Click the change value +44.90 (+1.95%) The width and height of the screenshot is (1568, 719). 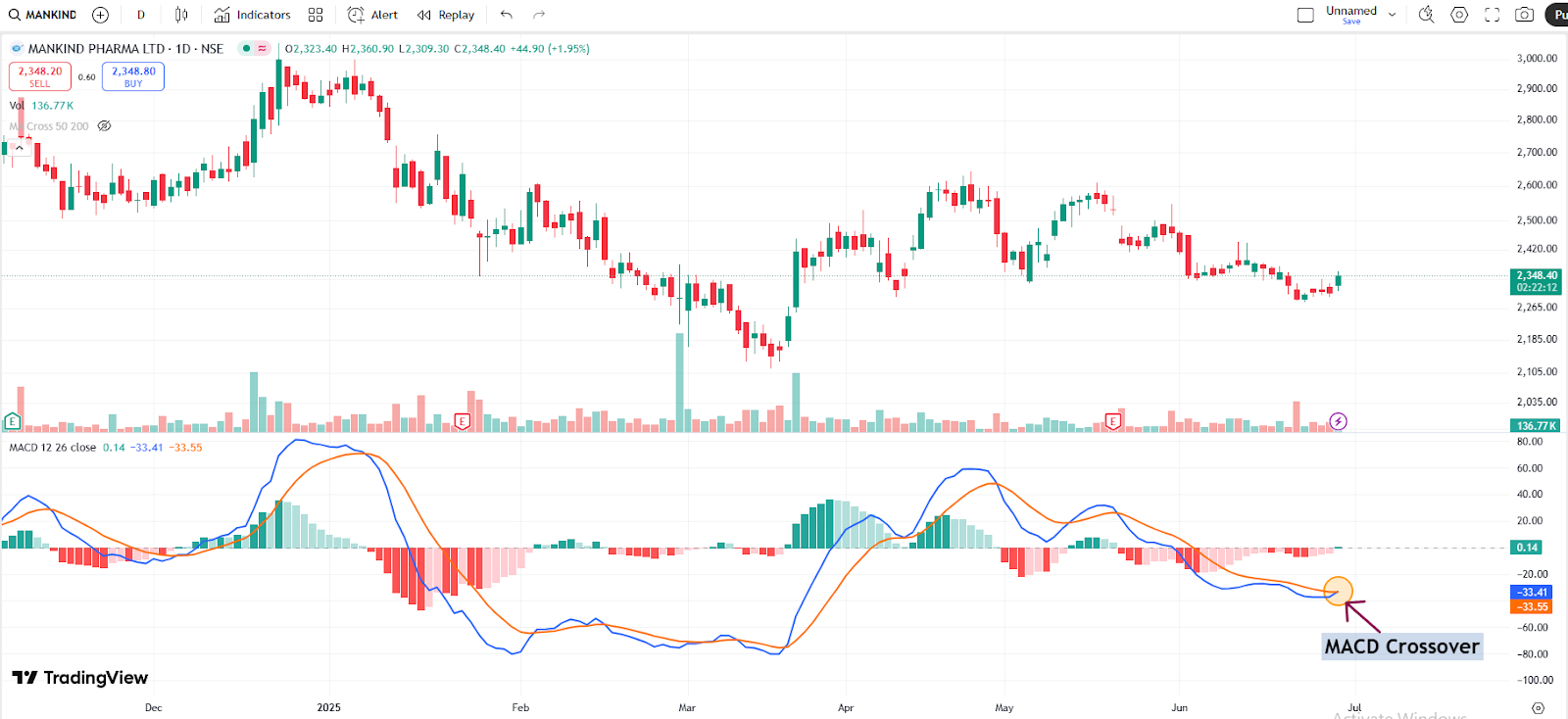(550, 48)
